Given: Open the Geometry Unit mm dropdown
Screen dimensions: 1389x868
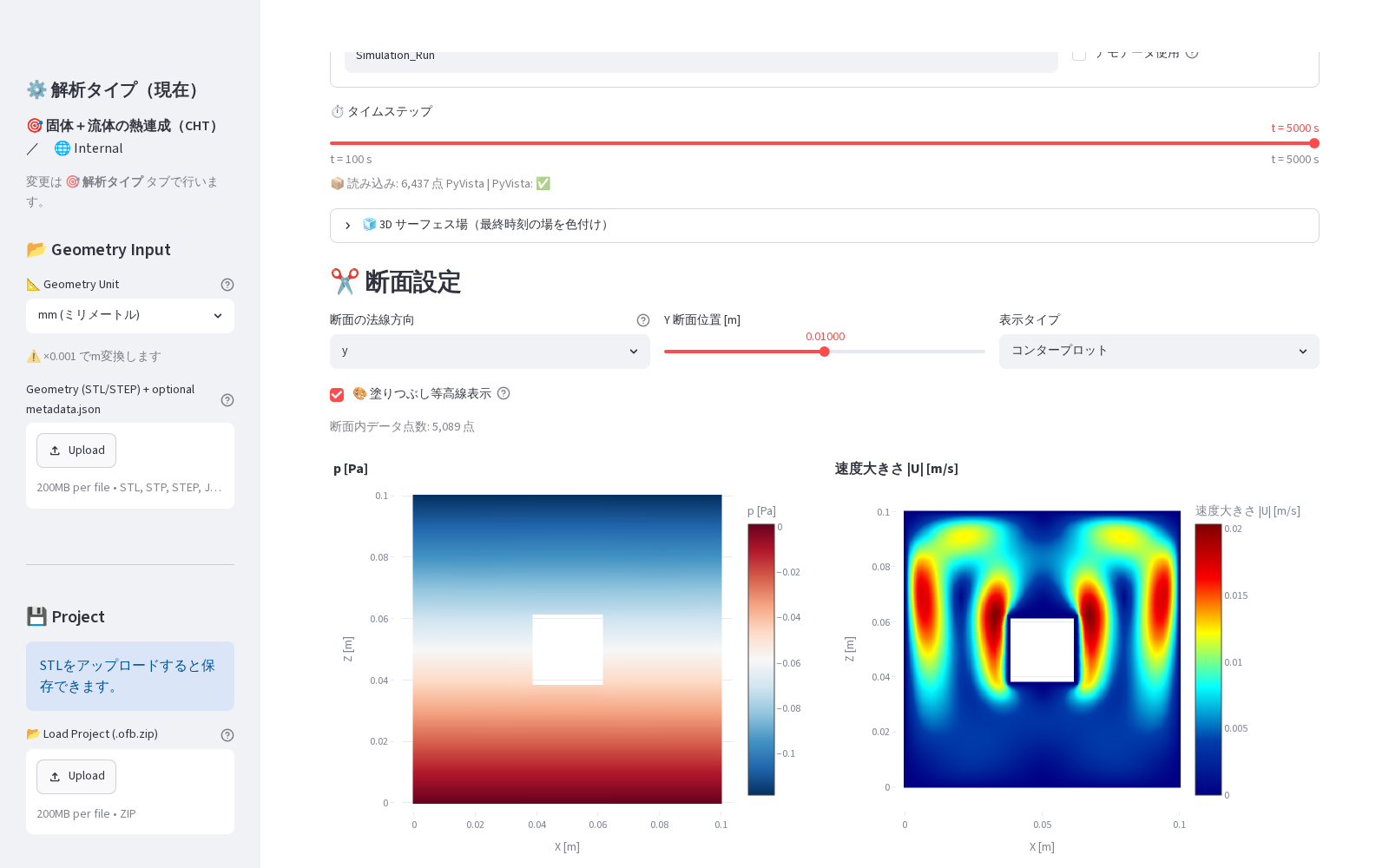Looking at the screenshot, I should (x=130, y=316).
